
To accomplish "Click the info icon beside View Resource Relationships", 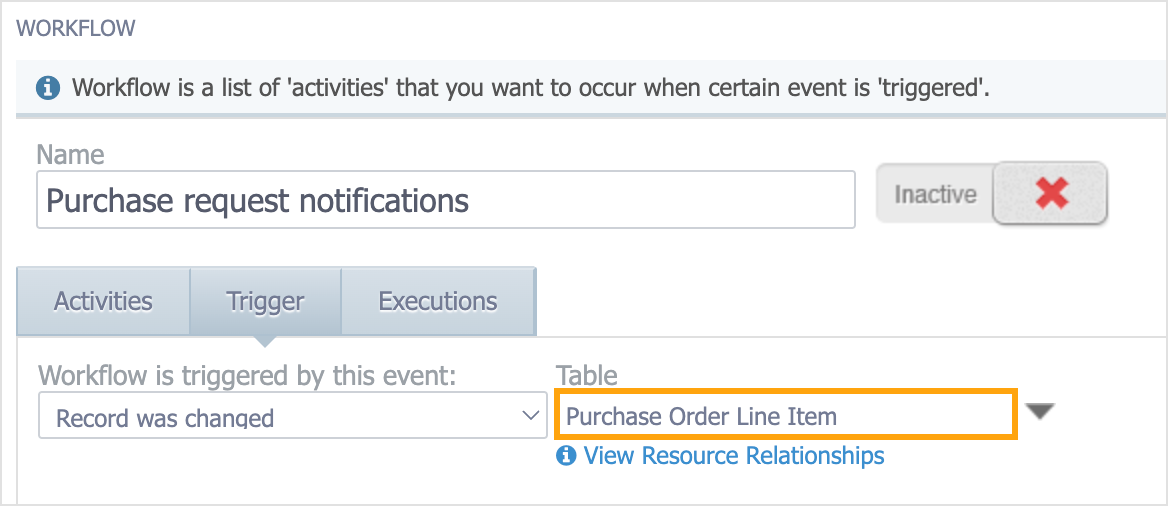I will tap(566, 455).
